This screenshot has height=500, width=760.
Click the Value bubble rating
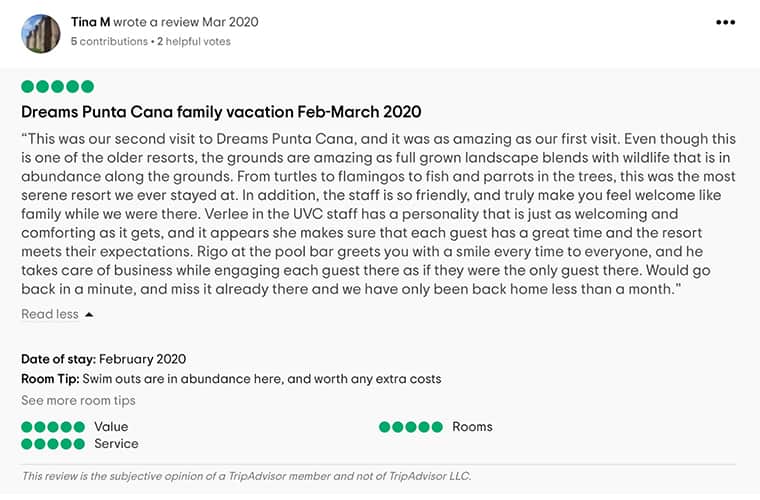pos(53,426)
